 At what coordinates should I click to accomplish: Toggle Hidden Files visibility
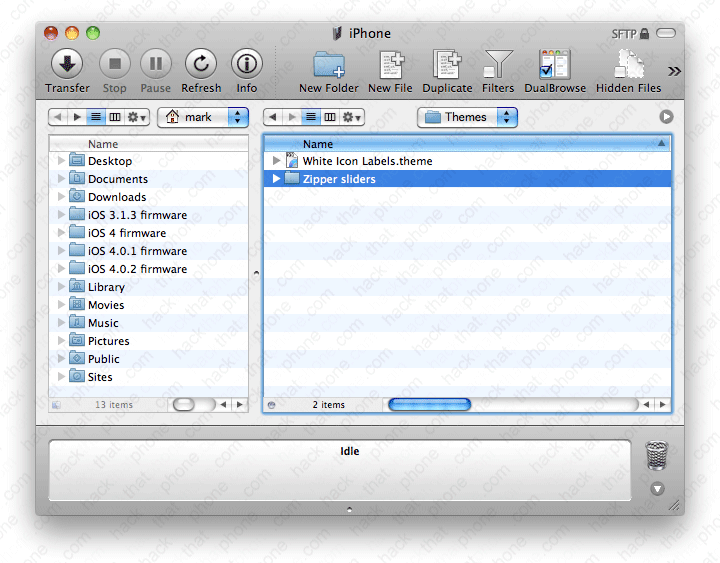click(x=628, y=65)
